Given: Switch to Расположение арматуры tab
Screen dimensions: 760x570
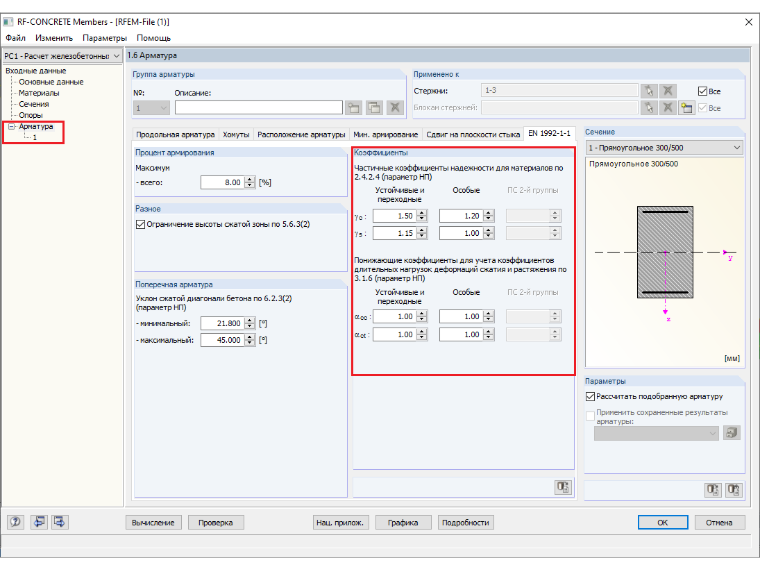Looking at the screenshot, I should pyautogui.click(x=301, y=134).
